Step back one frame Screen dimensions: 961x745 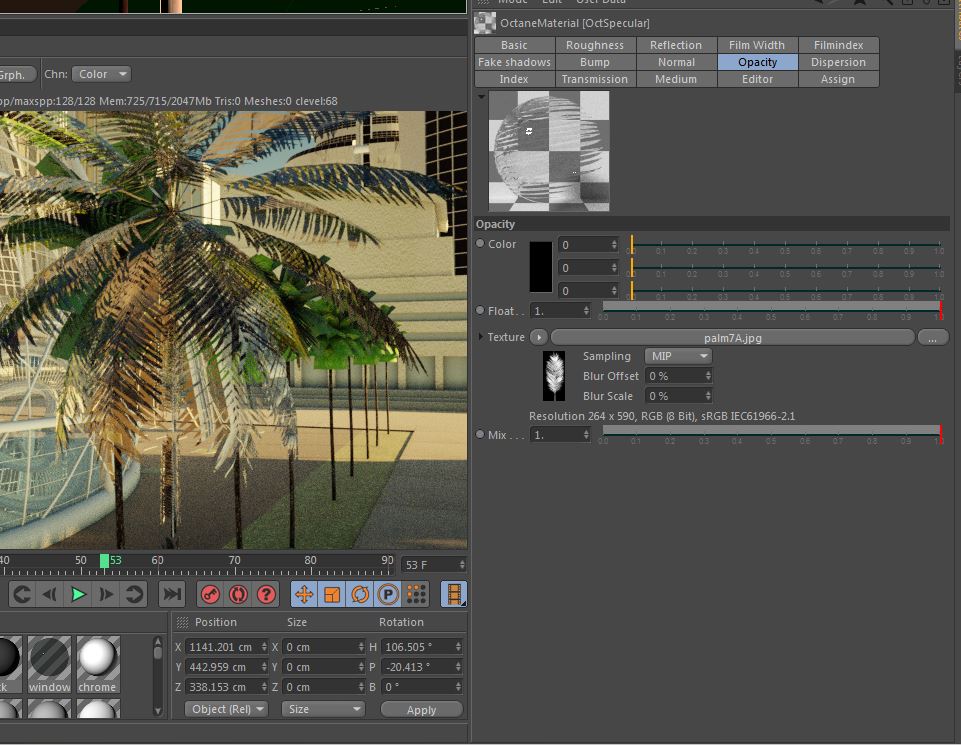(x=50, y=594)
